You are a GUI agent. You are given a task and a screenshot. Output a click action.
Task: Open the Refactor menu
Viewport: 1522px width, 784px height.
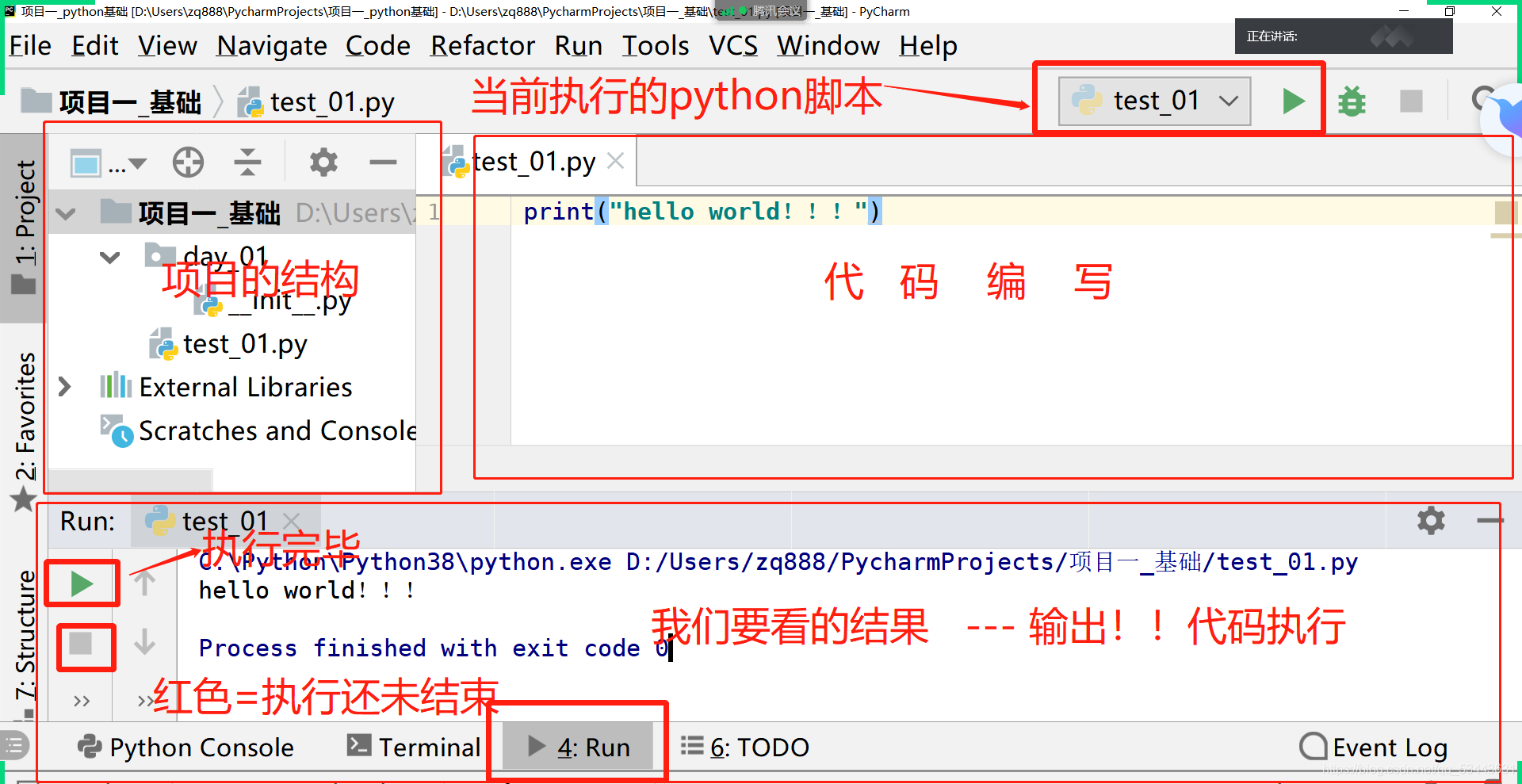483,46
